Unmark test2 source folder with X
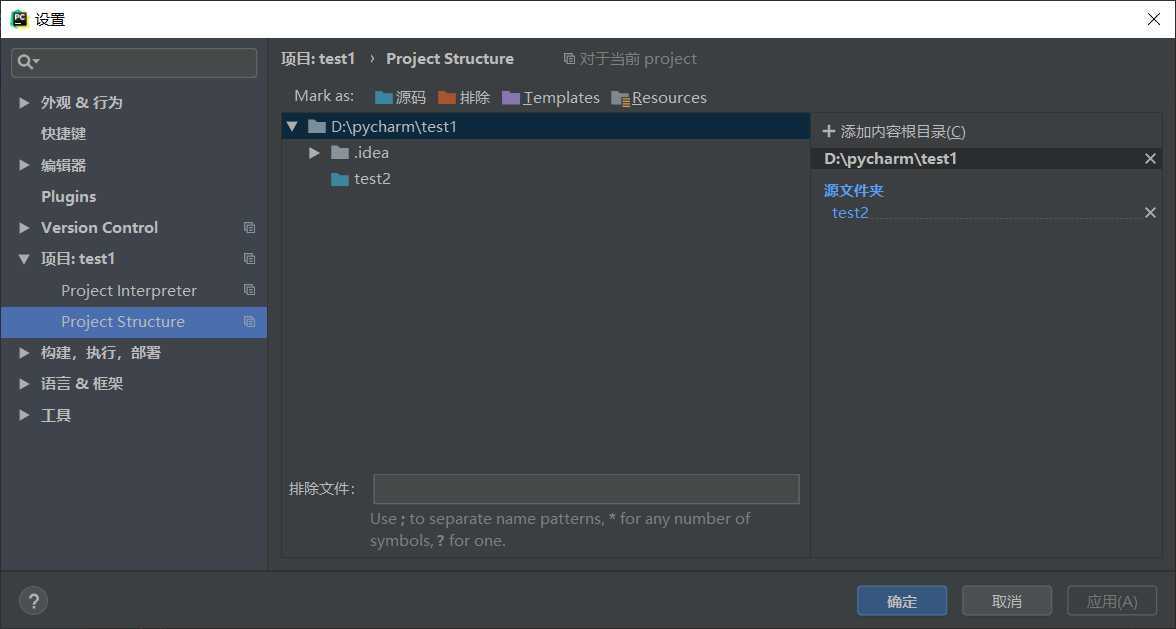 [1150, 213]
